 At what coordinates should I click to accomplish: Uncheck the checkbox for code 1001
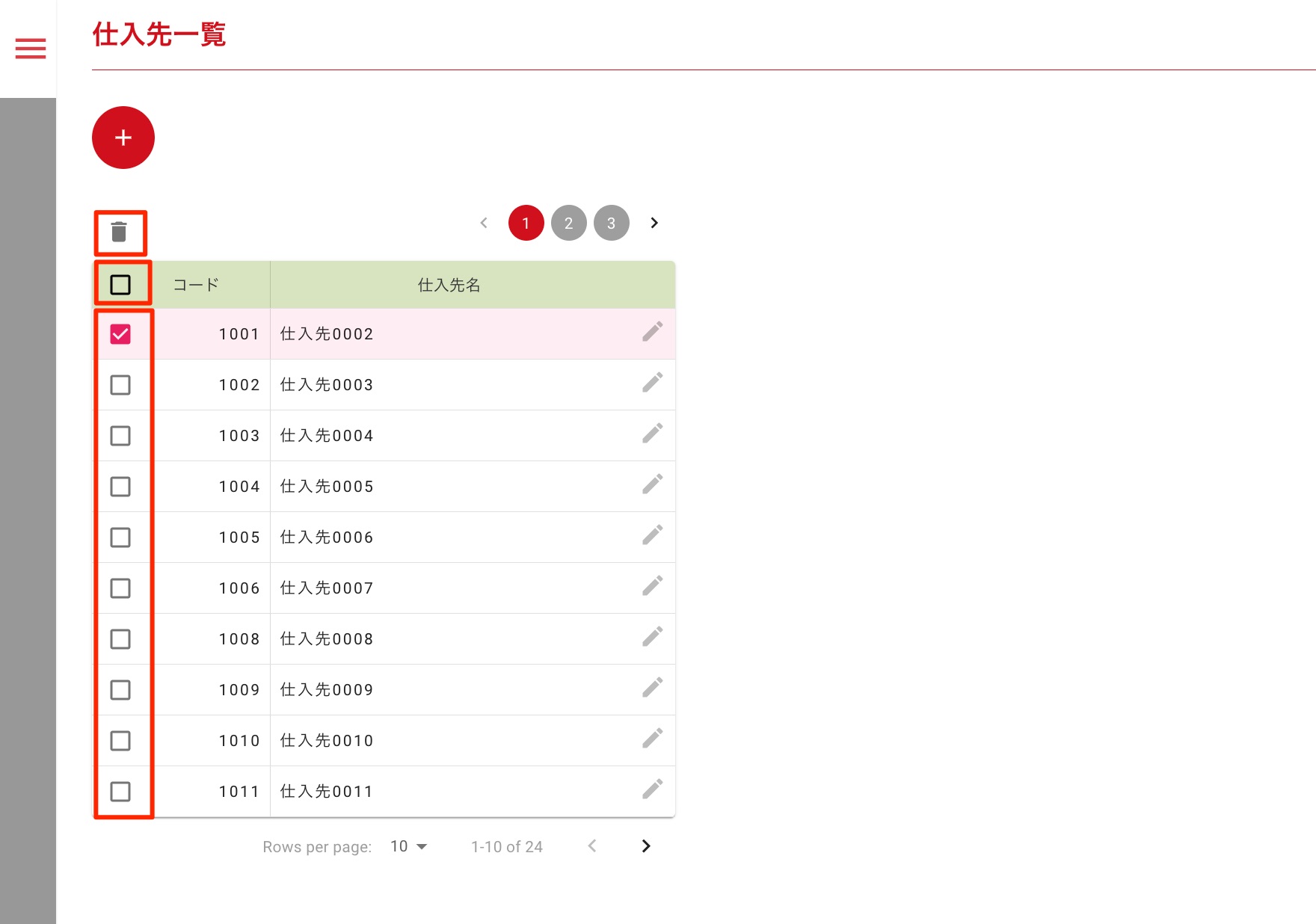(120, 334)
